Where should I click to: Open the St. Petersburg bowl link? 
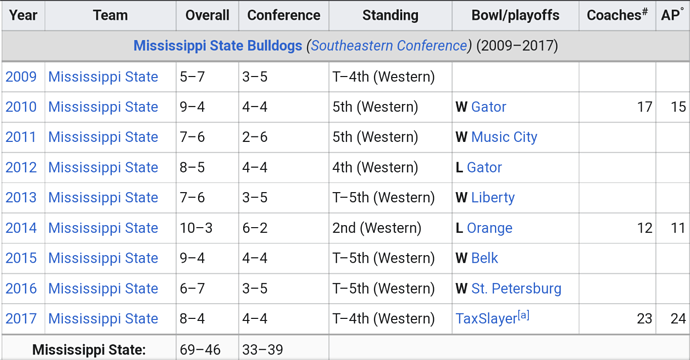(x=516, y=289)
